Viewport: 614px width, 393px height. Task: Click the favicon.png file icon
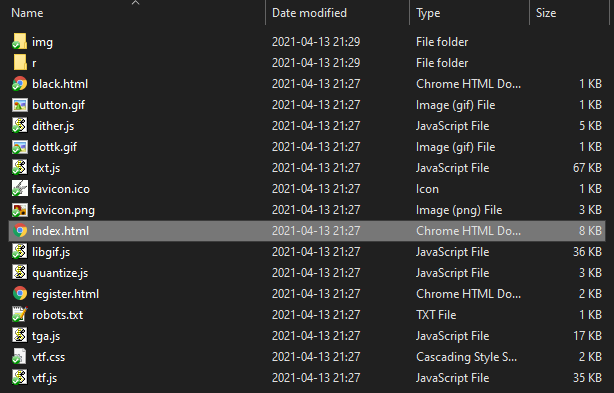(x=20, y=210)
